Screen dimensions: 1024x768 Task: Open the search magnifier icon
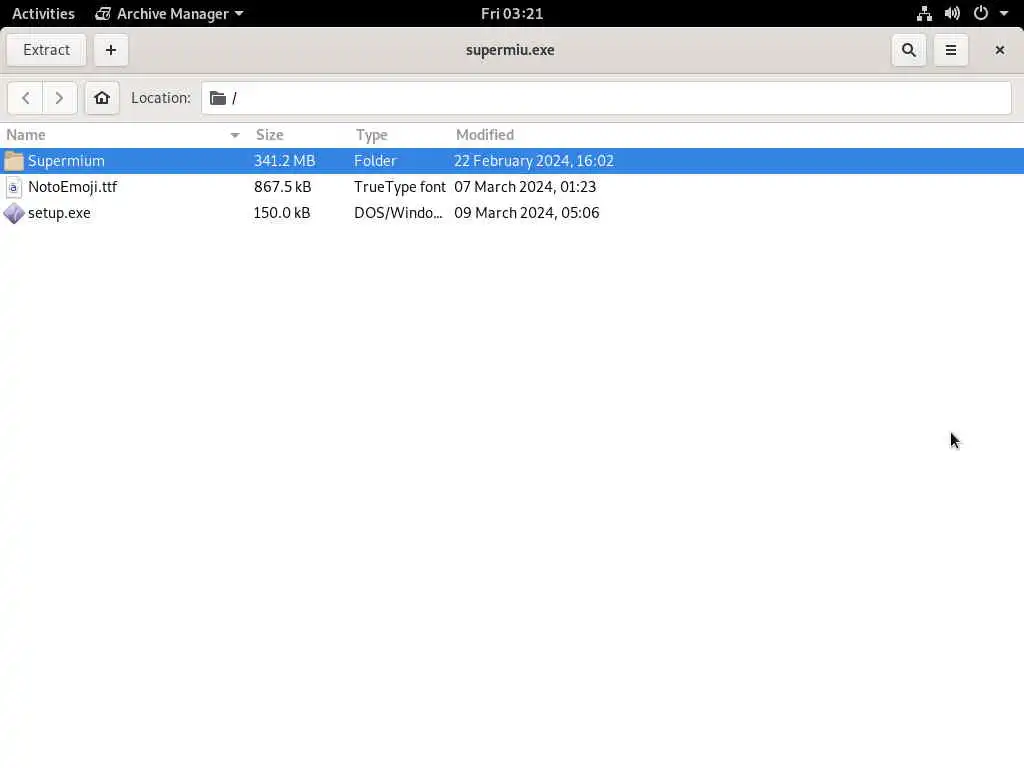[x=908, y=50]
